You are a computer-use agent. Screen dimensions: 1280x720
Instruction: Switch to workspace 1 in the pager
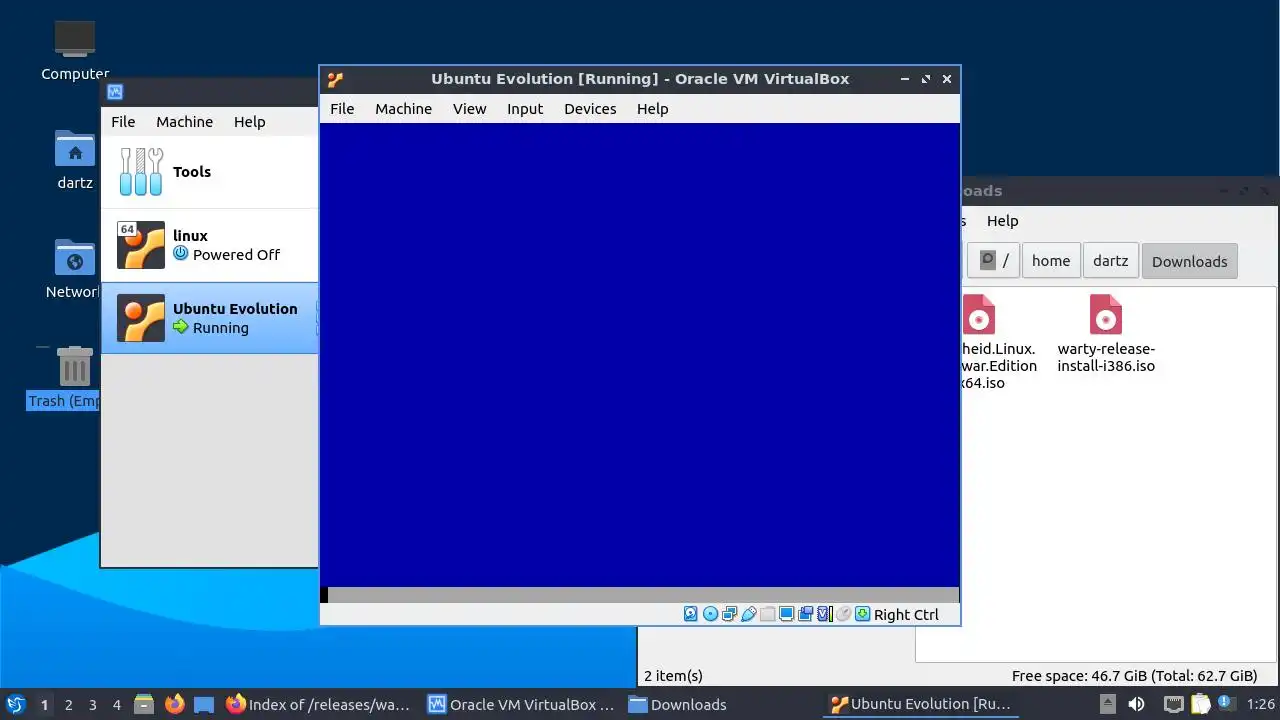(x=44, y=704)
